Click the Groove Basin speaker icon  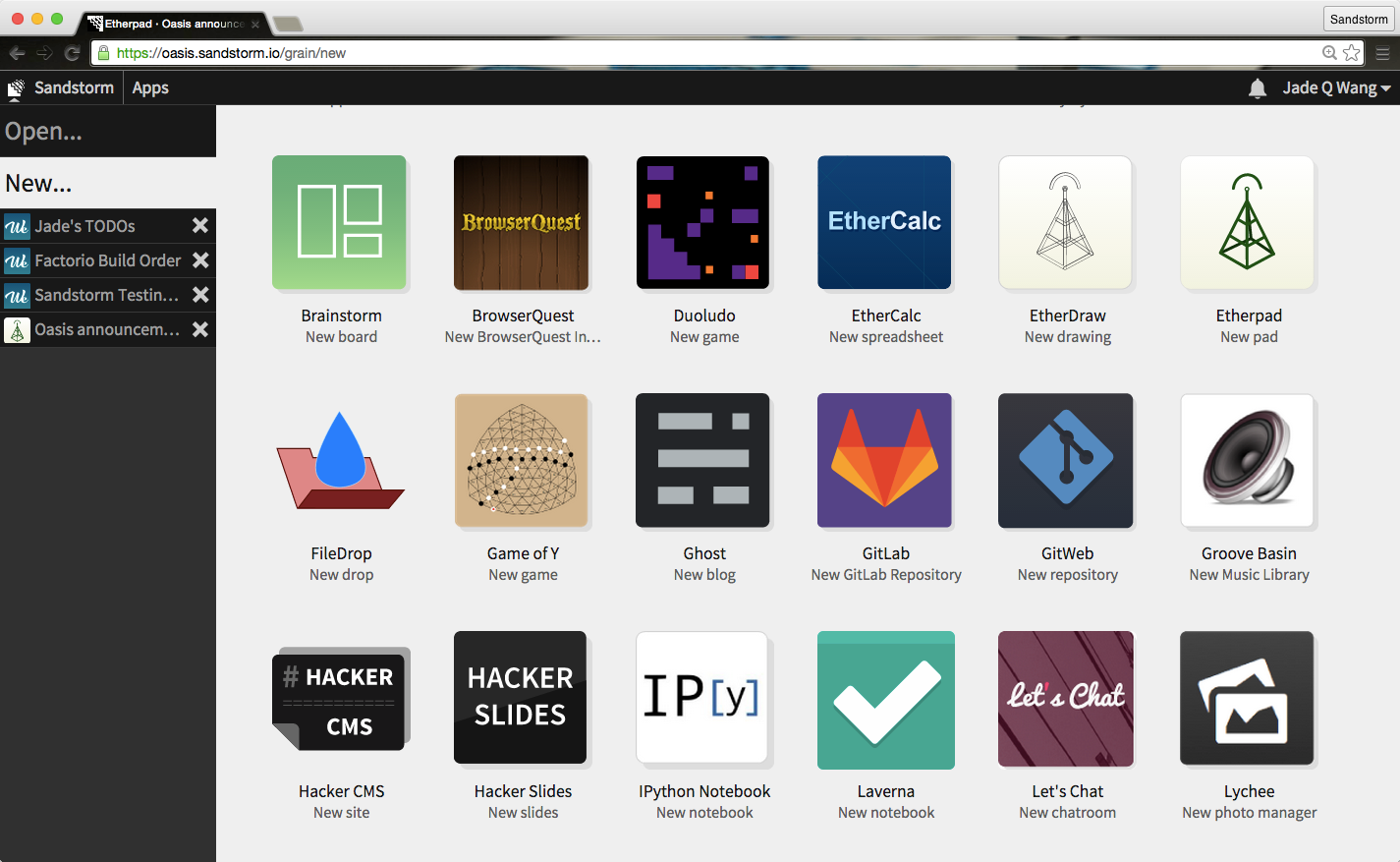[x=1248, y=461]
